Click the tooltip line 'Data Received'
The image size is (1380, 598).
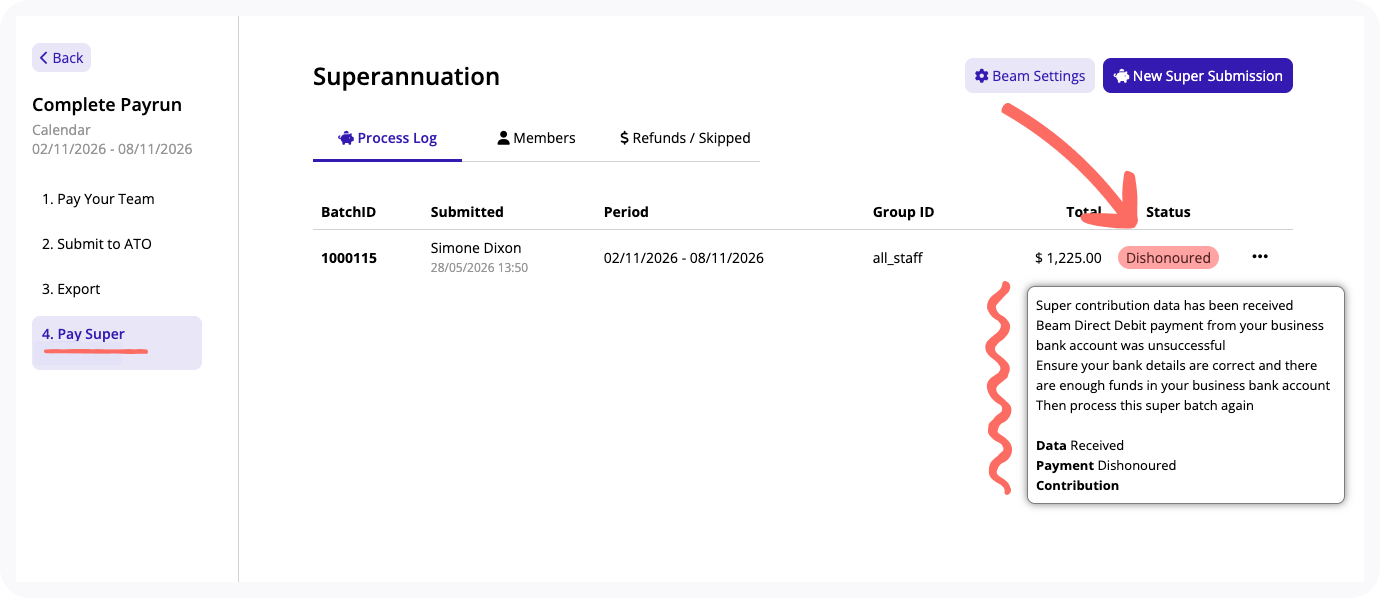click(x=1080, y=445)
